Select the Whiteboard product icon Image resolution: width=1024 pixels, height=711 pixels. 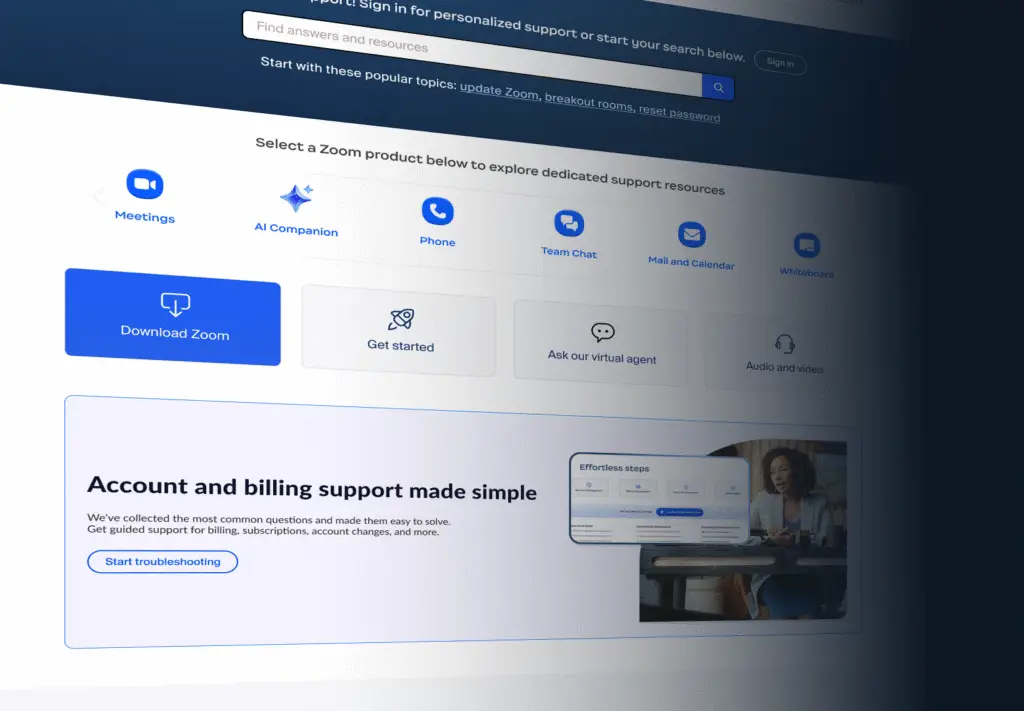point(807,245)
